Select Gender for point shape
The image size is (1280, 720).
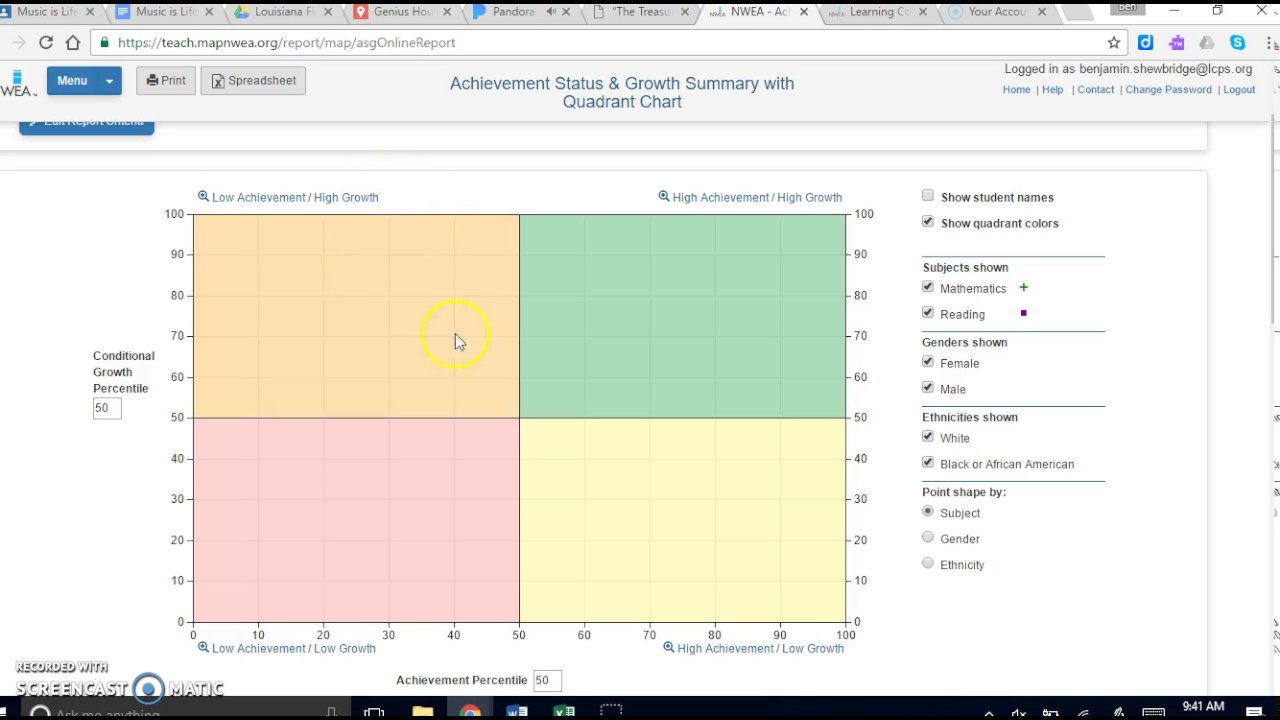pos(928,538)
